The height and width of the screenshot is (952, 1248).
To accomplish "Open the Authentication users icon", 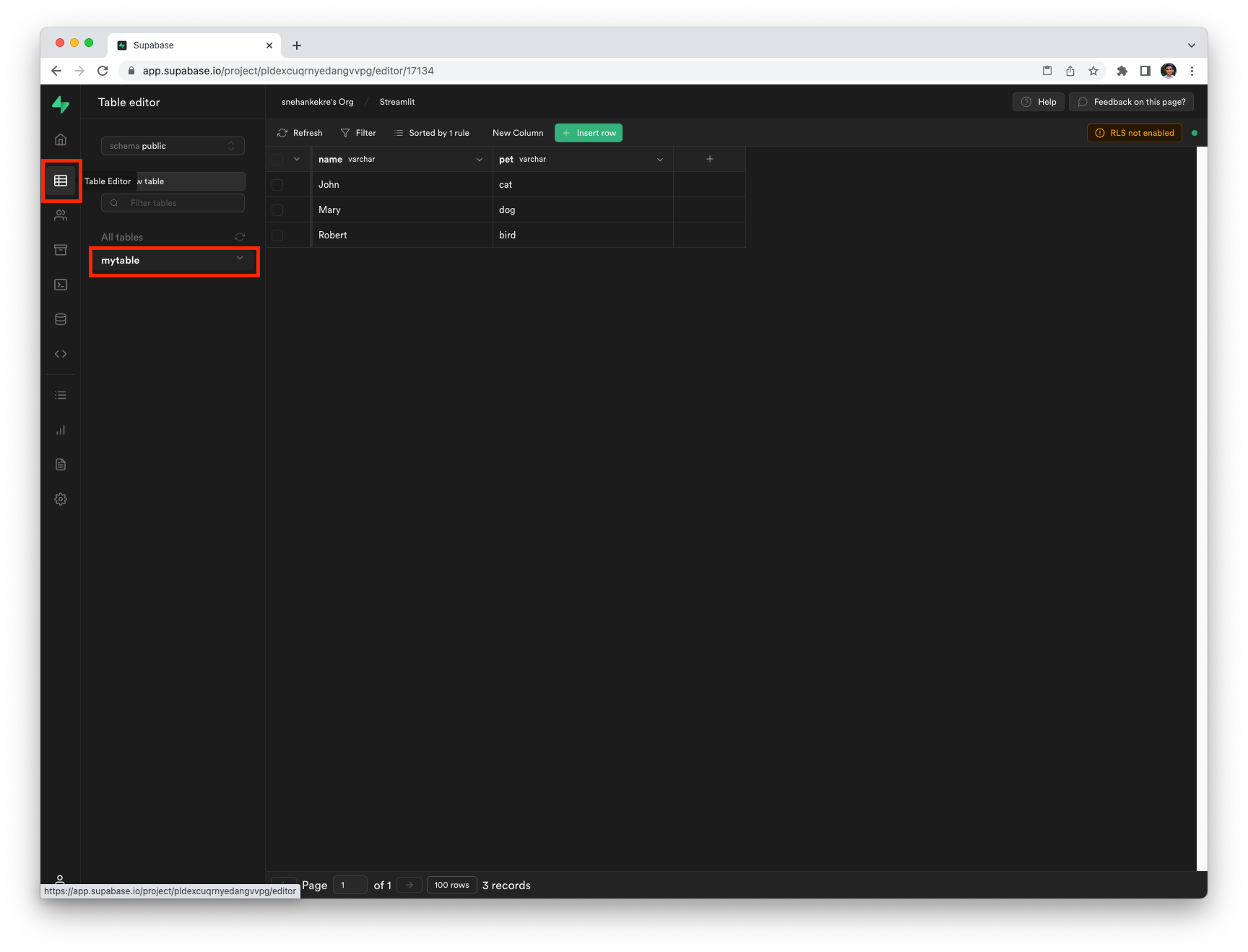I will (x=61, y=215).
